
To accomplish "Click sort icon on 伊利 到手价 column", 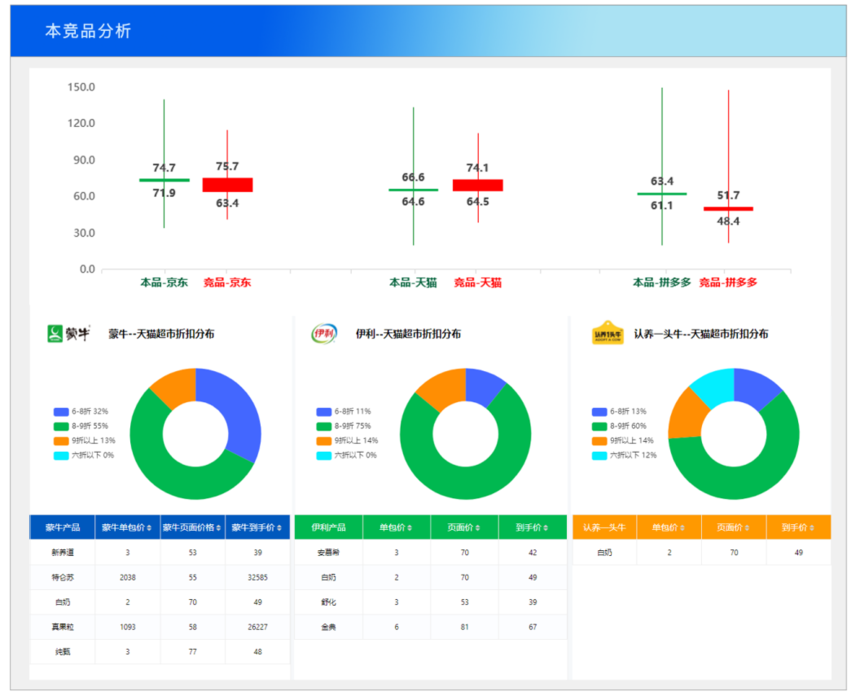I will coord(545,527).
